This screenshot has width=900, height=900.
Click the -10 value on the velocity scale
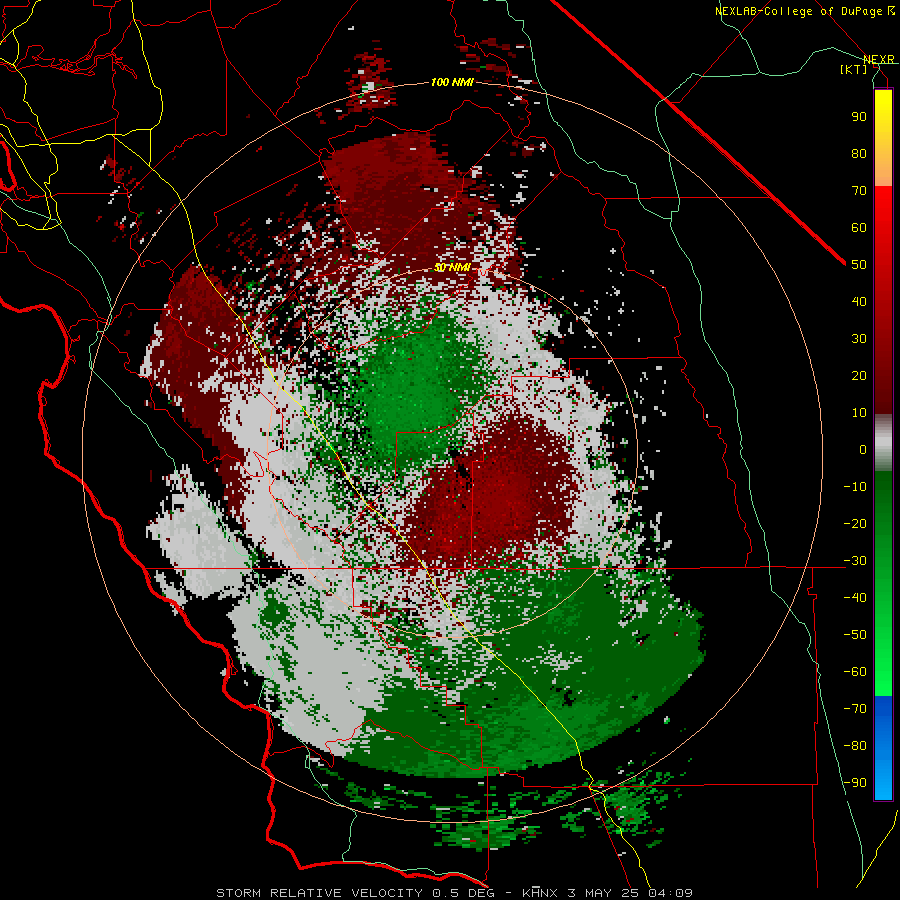855,487
